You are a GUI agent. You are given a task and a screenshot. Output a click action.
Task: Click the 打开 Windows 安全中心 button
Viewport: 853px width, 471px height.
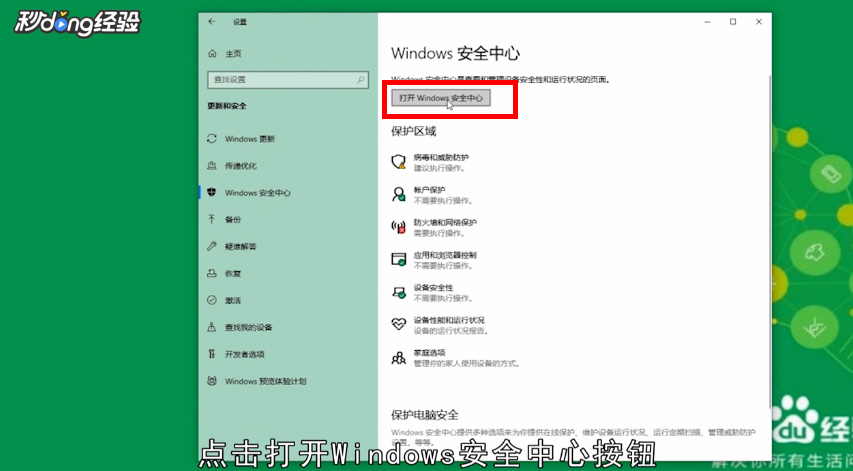pos(441,98)
